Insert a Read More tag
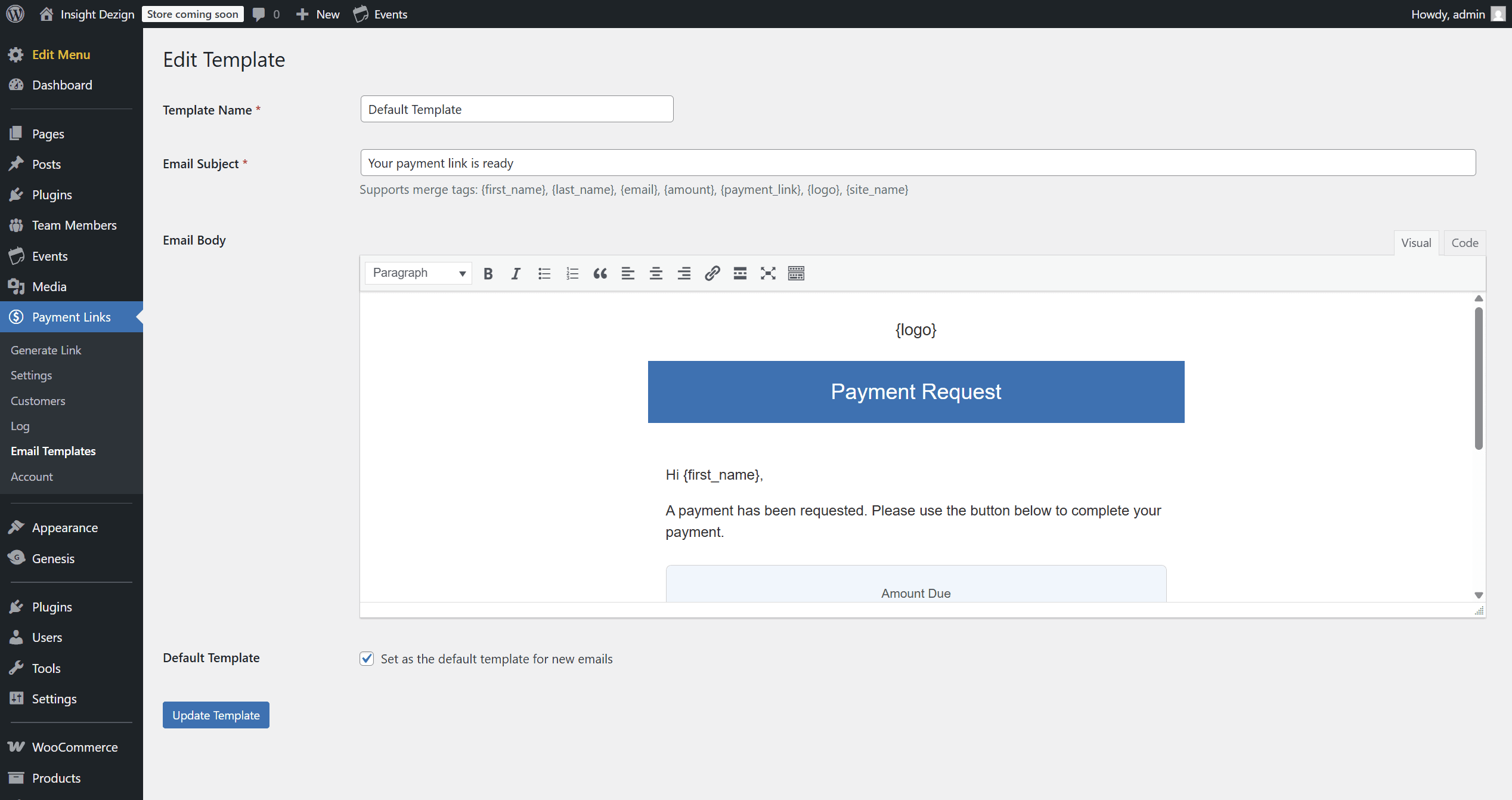Image resolution: width=1512 pixels, height=800 pixels. [740, 273]
